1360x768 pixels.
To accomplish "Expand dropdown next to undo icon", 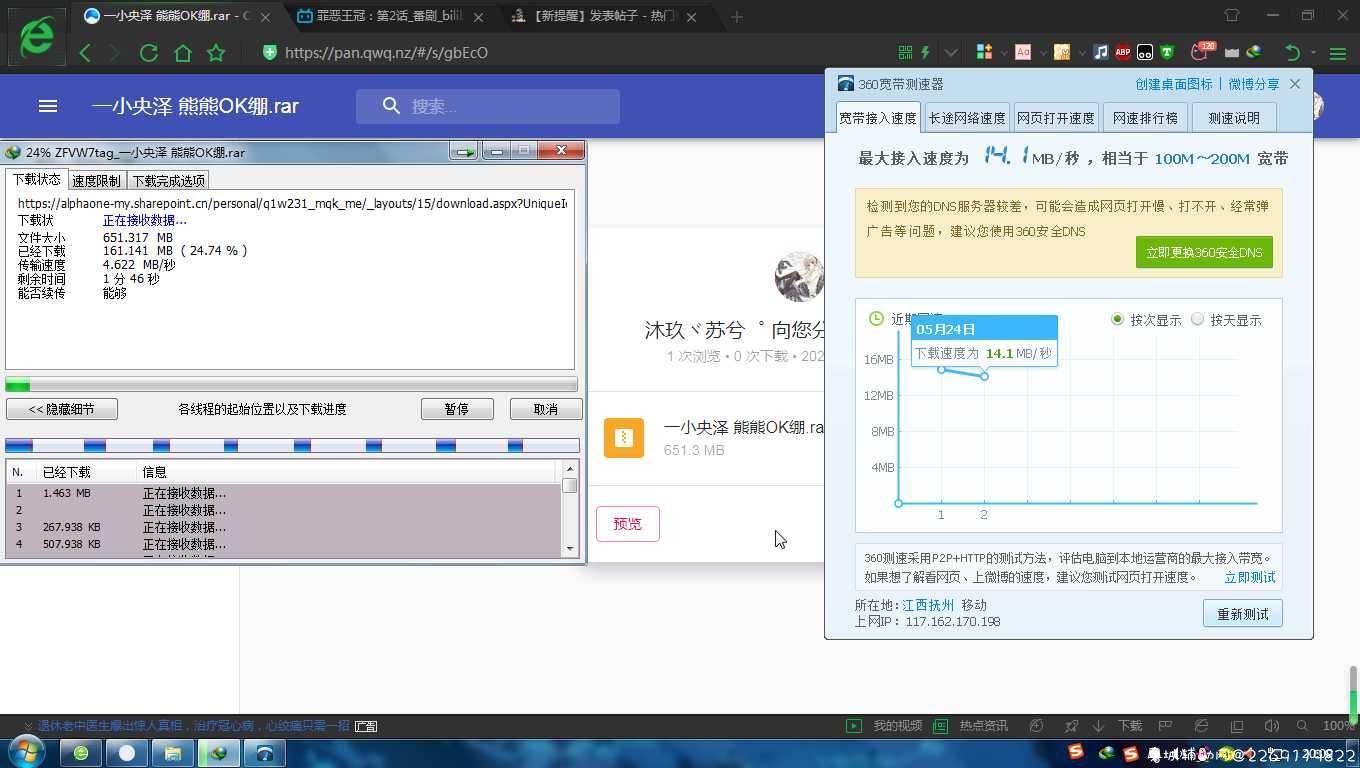I will 1313,53.
